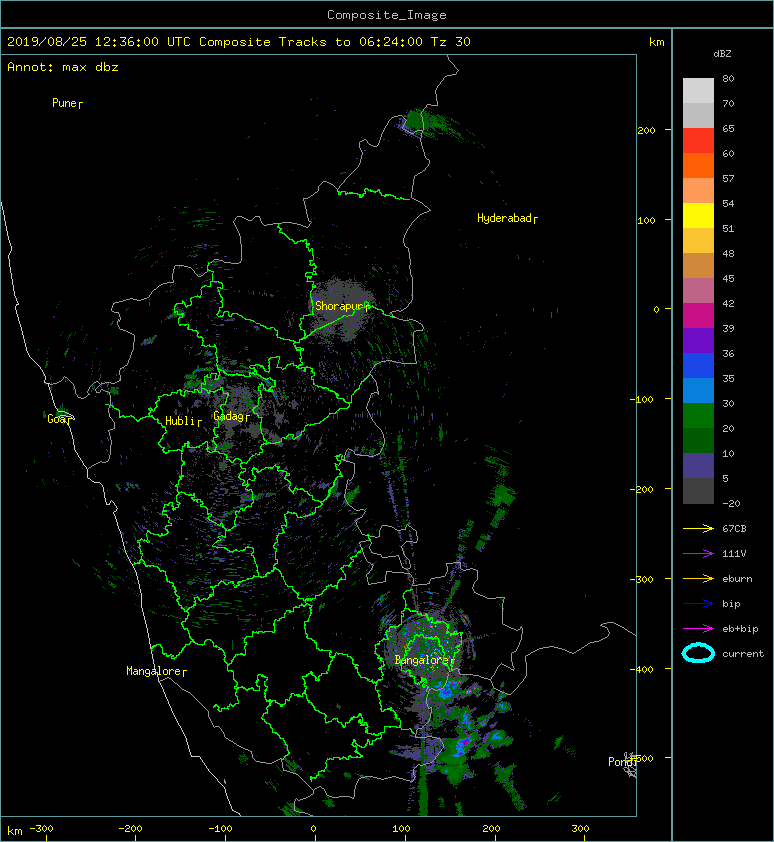Click the 0 tick on the bottom axis

pyautogui.click(x=314, y=829)
